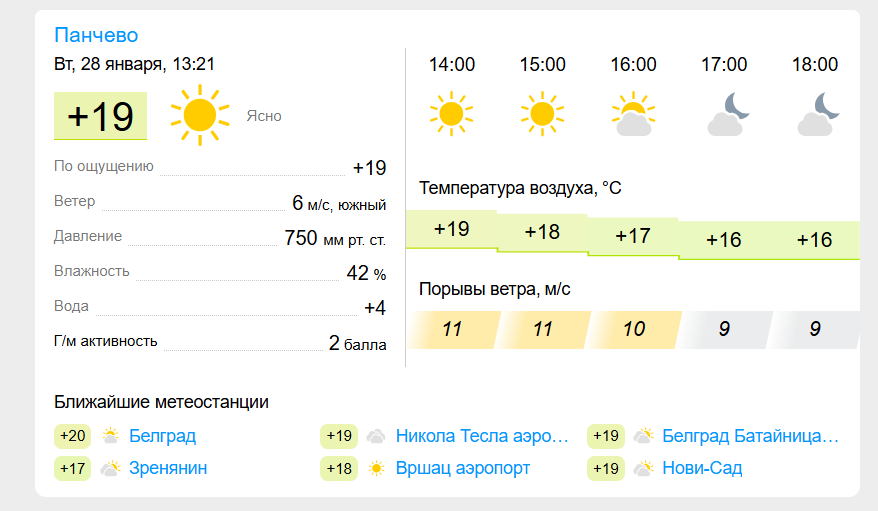This screenshot has height=511, width=878.
Task: Click the sun icon under 15:00
Action: [542, 114]
